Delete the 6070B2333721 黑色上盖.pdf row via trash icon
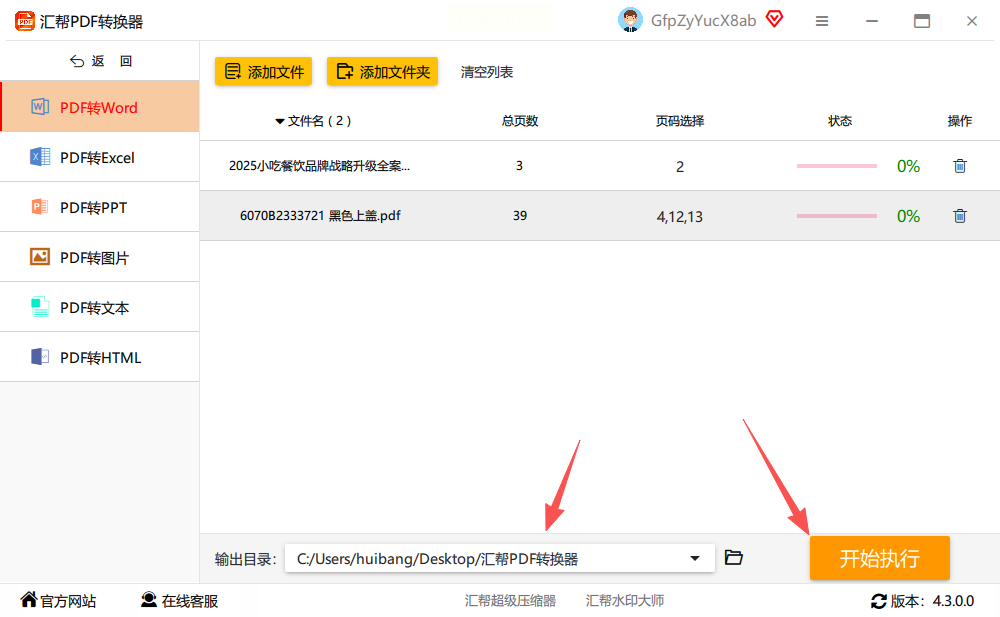Image resolution: width=1000 pixels, height=617 pixels. click(960, 216)
